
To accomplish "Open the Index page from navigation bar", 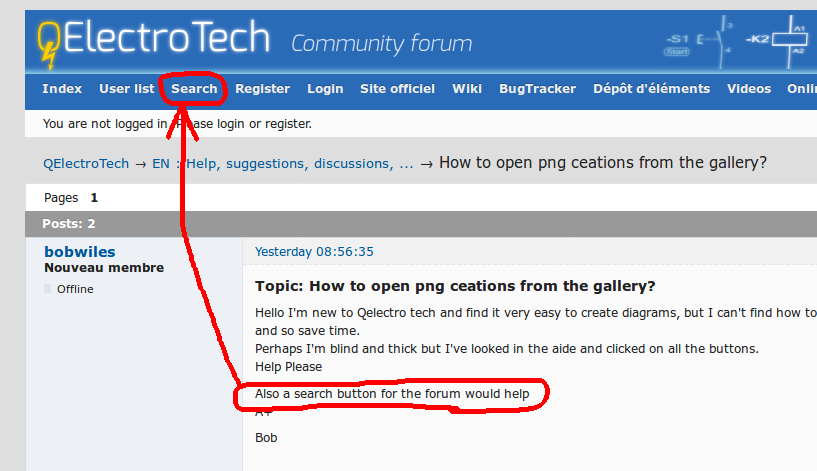I will (62, 89).
